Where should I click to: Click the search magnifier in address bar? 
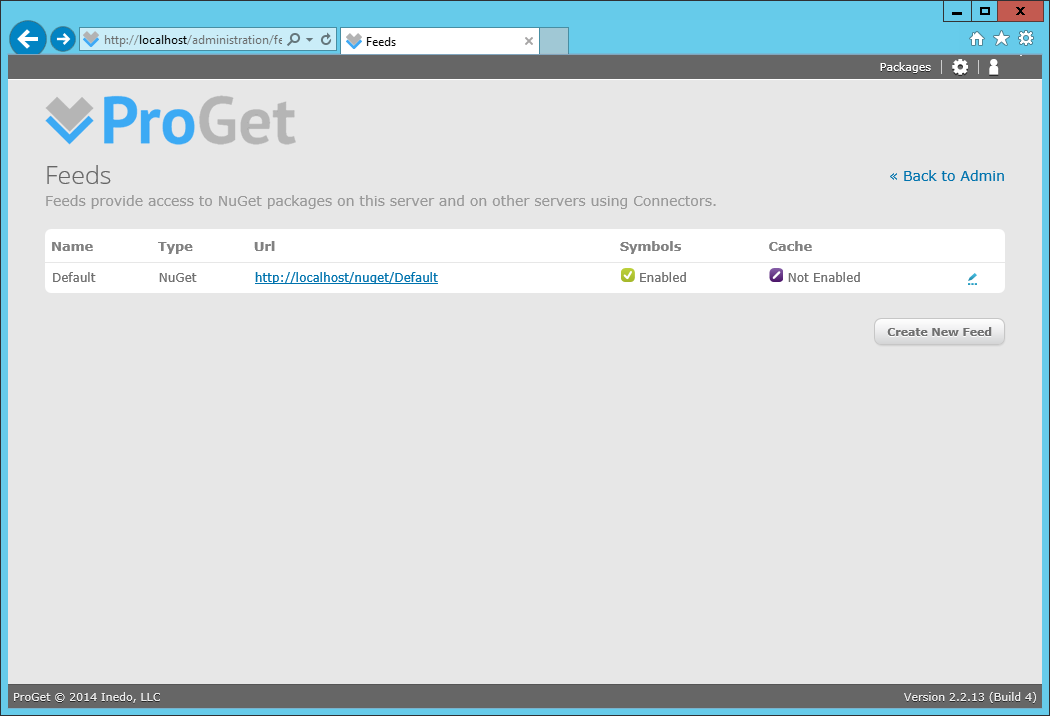pyautogui.click(x=293, y=40)
